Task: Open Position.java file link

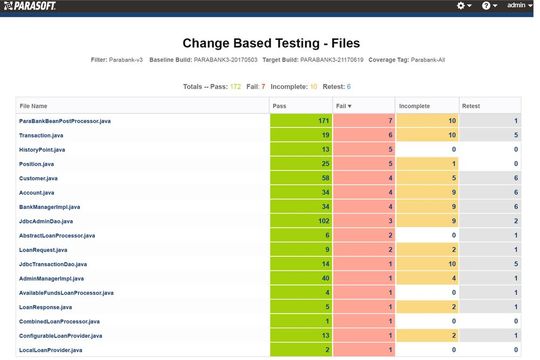Action: pos(37,164)
